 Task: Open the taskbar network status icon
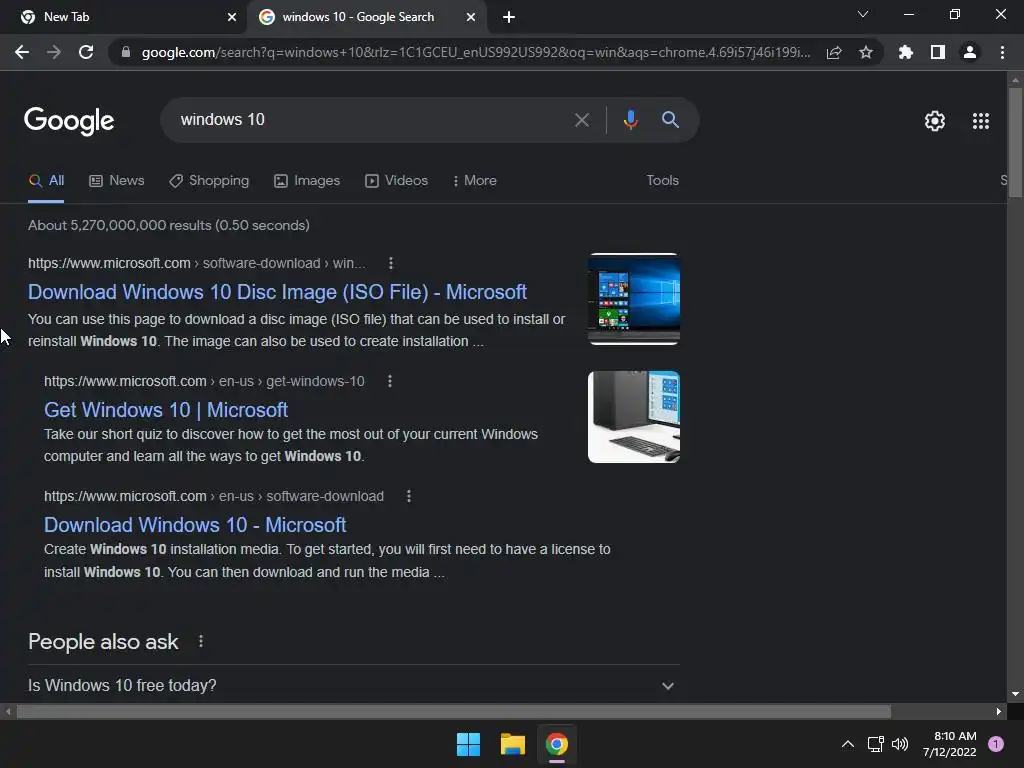(x=875, y=744)
